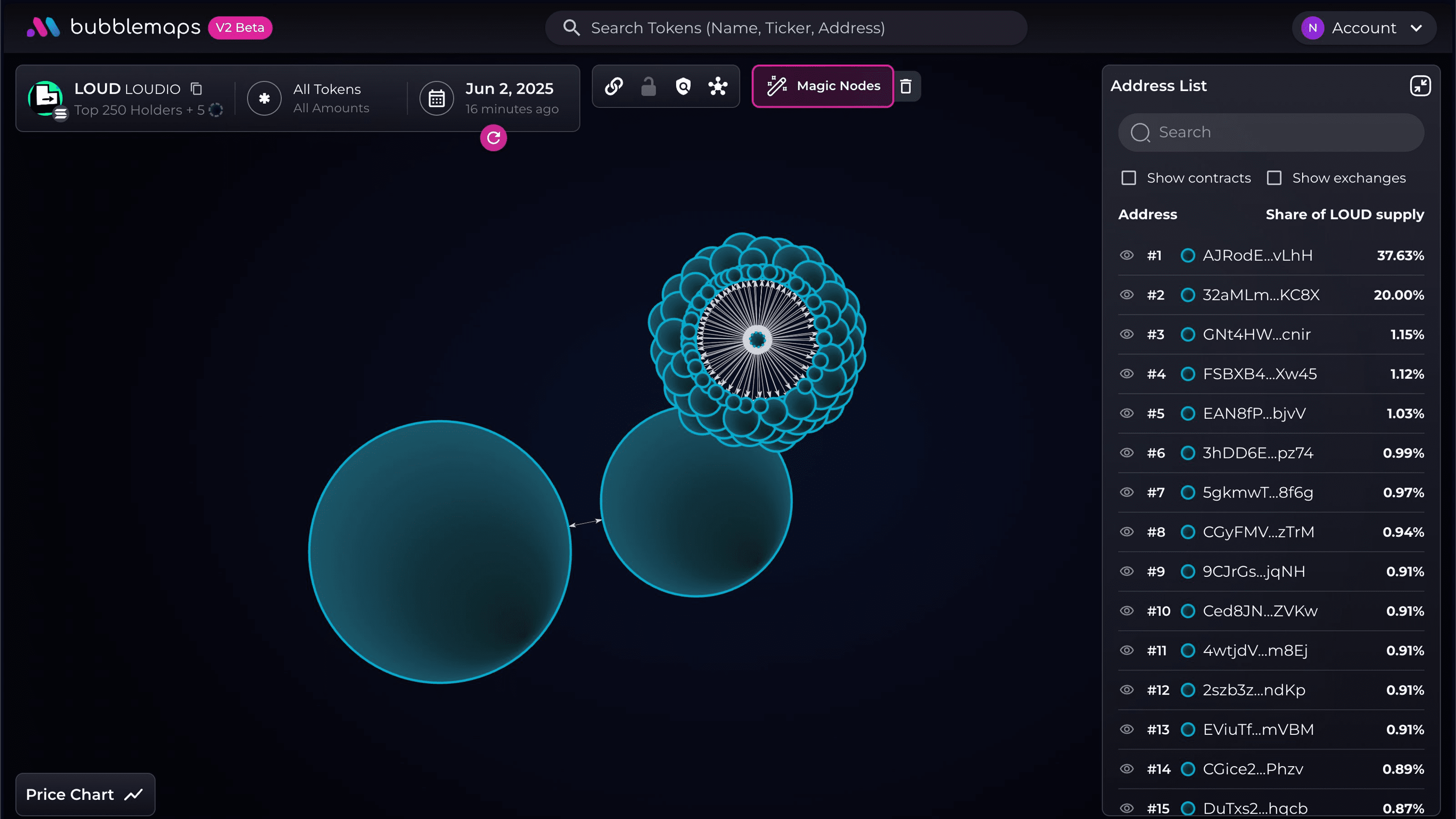Select address row EViuTf...mVBM
The image size is (1456, 819).
[x=1271, y=730]
